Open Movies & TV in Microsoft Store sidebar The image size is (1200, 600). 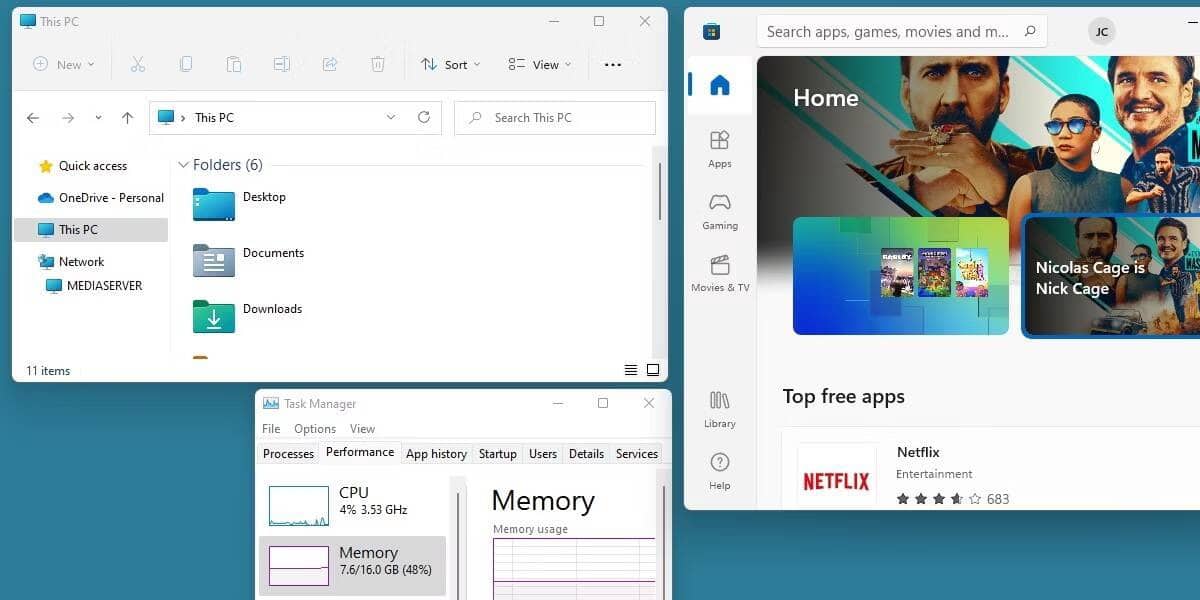point(720,273)
